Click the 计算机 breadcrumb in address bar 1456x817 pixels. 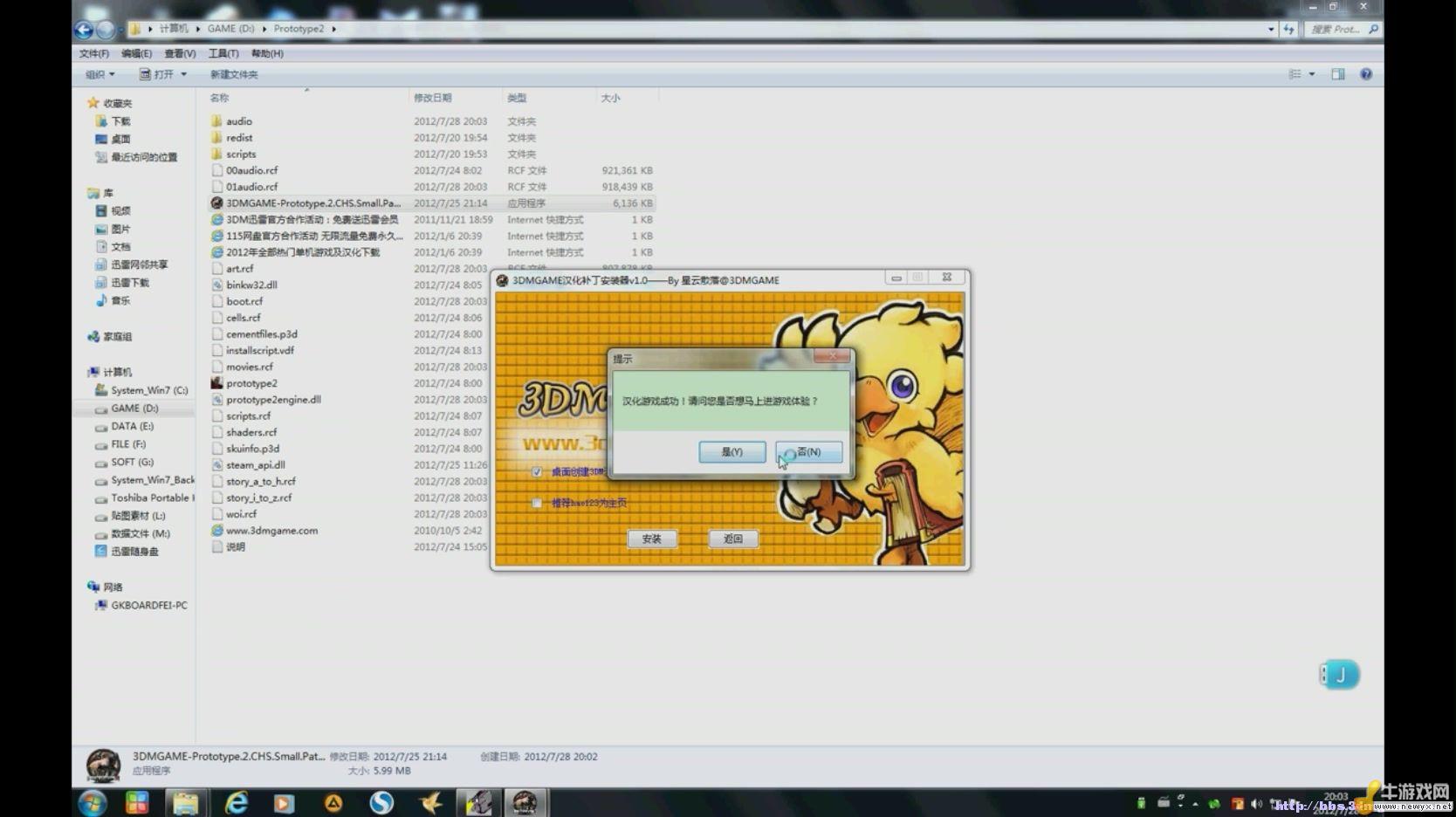tap(174, 29)
